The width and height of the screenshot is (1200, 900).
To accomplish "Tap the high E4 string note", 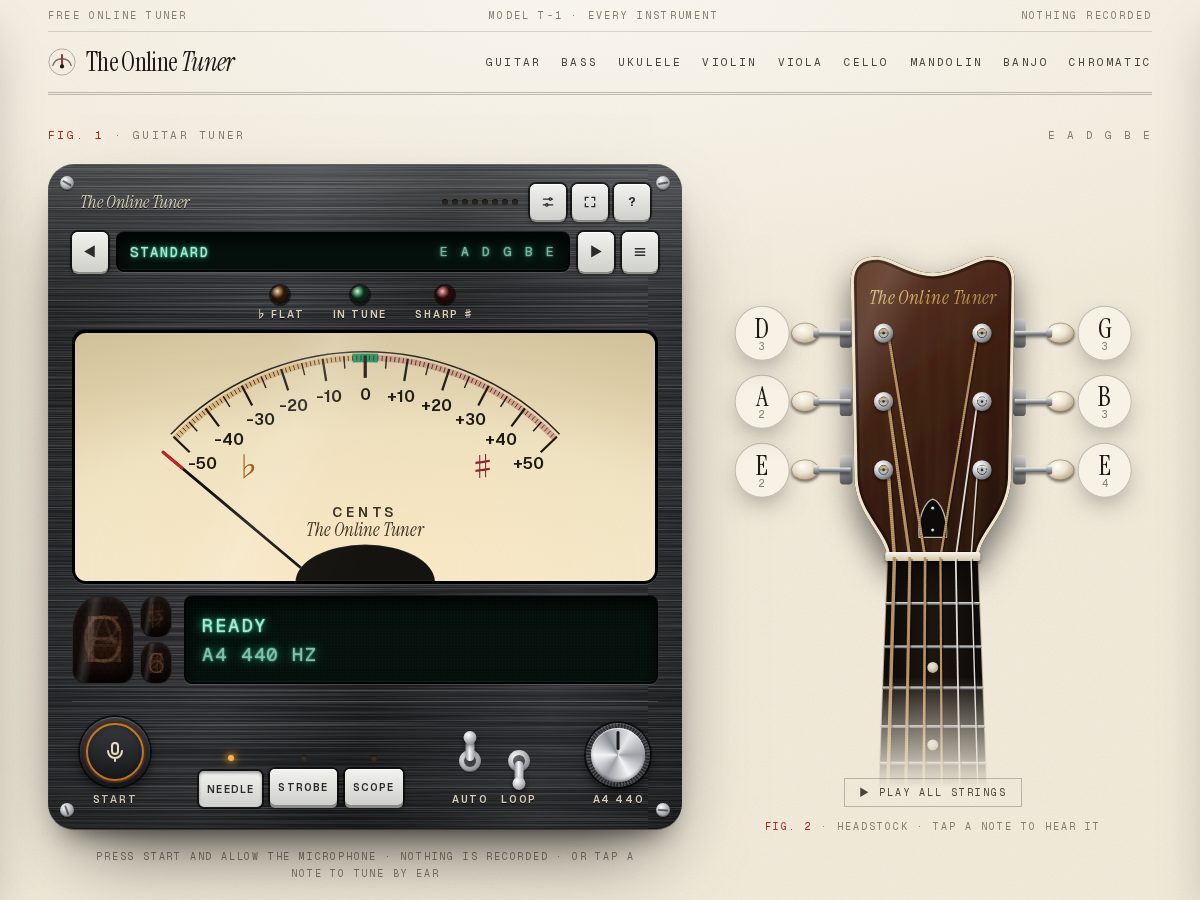I will pyautogui.click(x=1104, y=469).
